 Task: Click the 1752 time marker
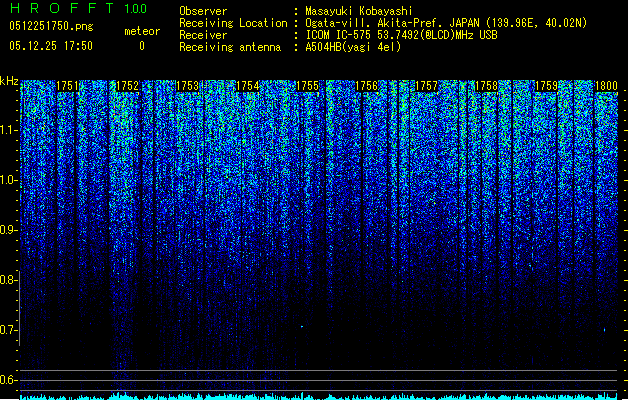click(128, 86)
